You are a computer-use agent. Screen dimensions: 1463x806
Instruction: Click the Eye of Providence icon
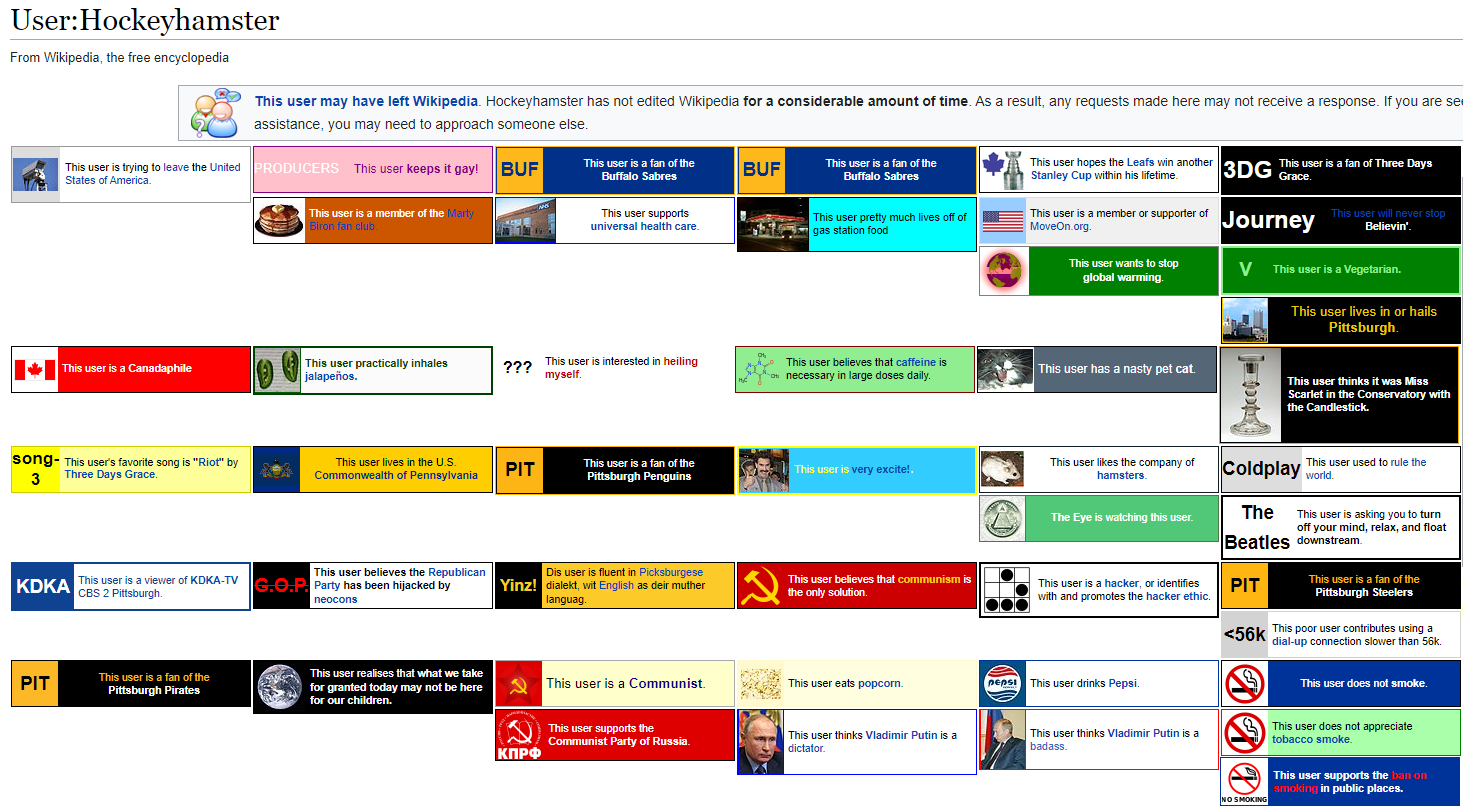pyautogui.click(x=1005, y=518)
